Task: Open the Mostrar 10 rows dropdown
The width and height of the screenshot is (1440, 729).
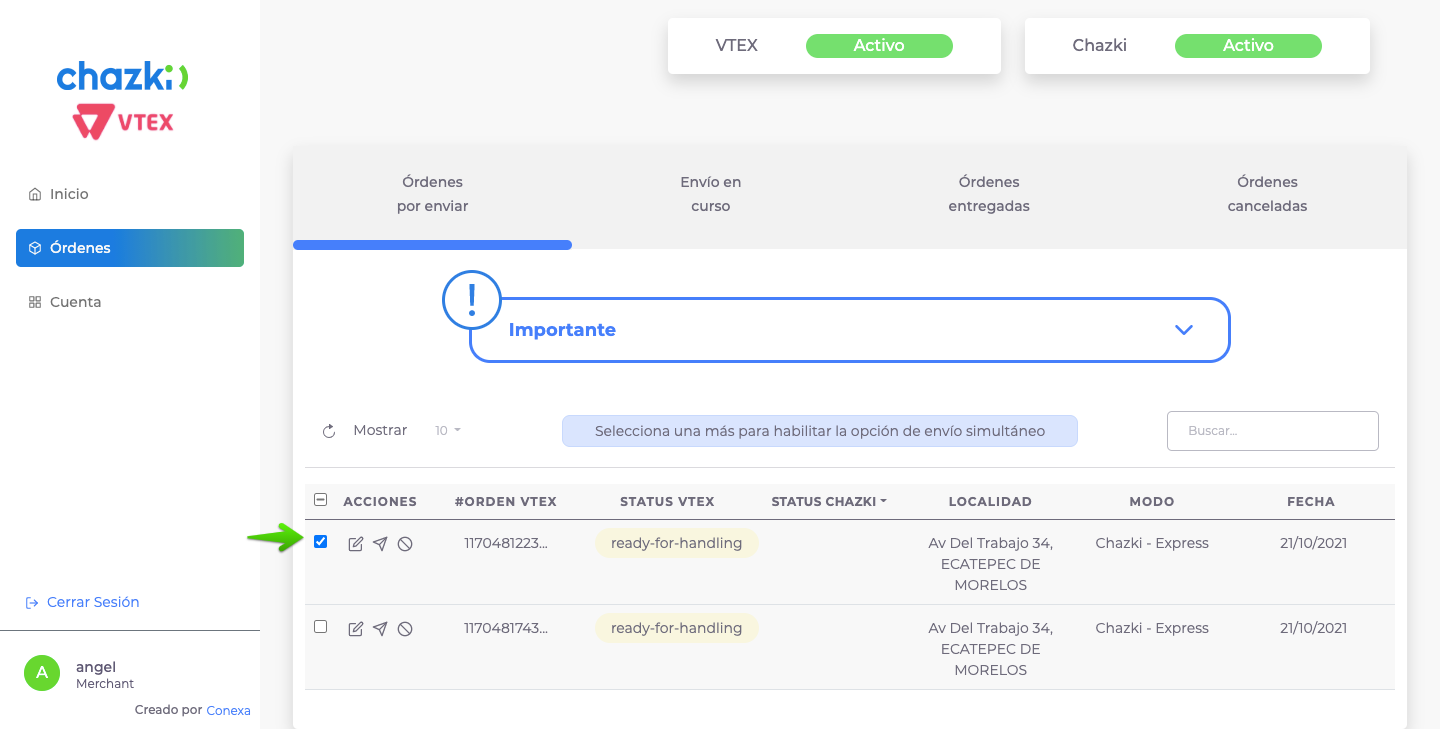Action: click(448, 431)
